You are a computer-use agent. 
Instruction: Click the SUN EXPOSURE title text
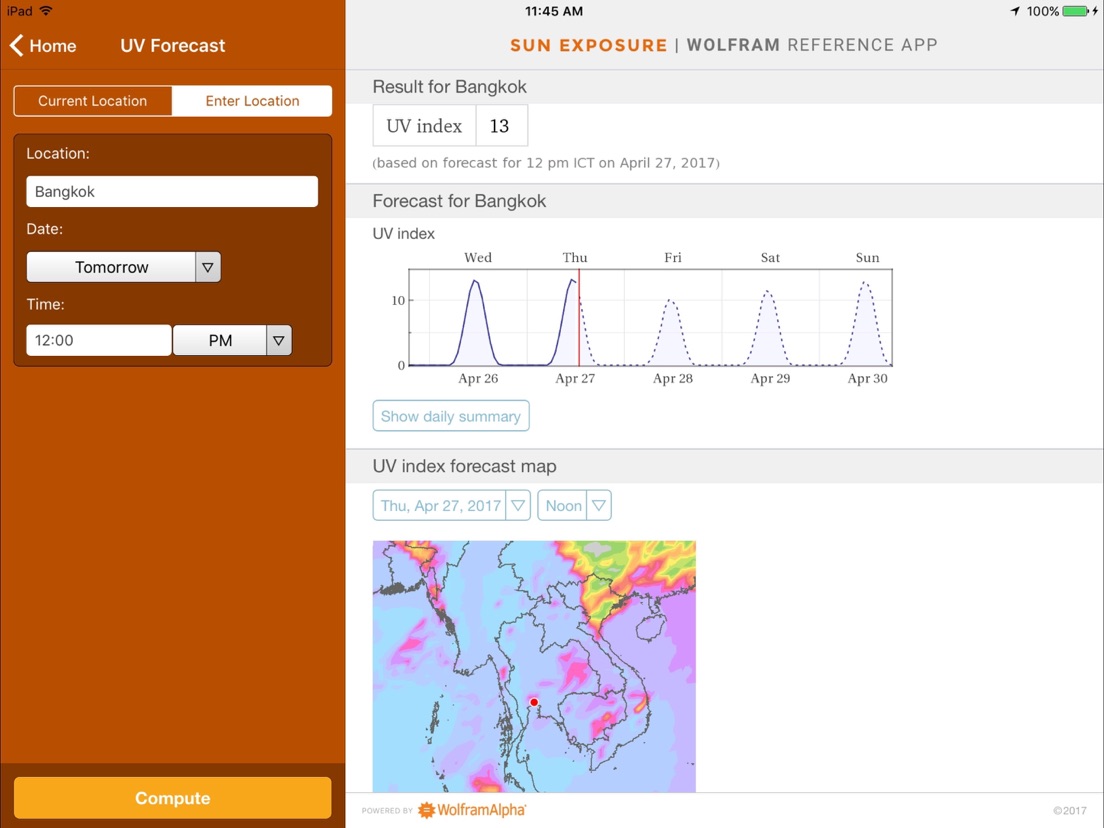589,45
